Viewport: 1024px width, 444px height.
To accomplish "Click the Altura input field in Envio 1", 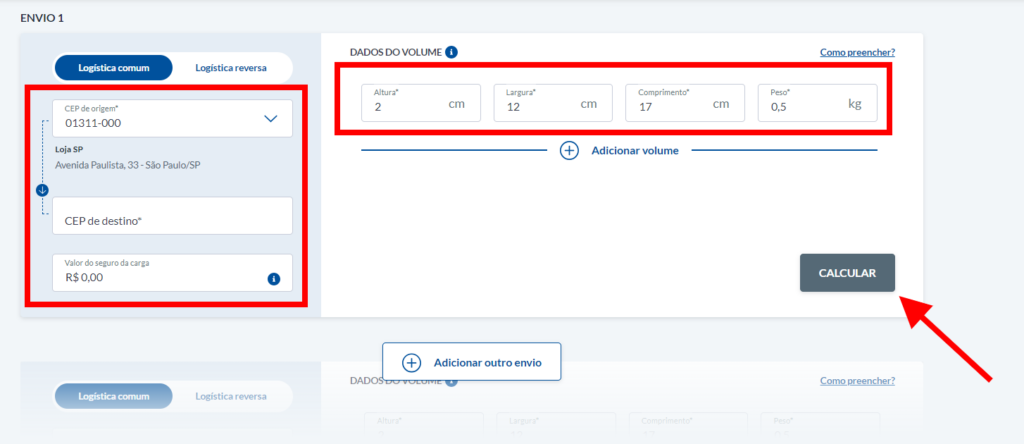I will click(421, 103).
